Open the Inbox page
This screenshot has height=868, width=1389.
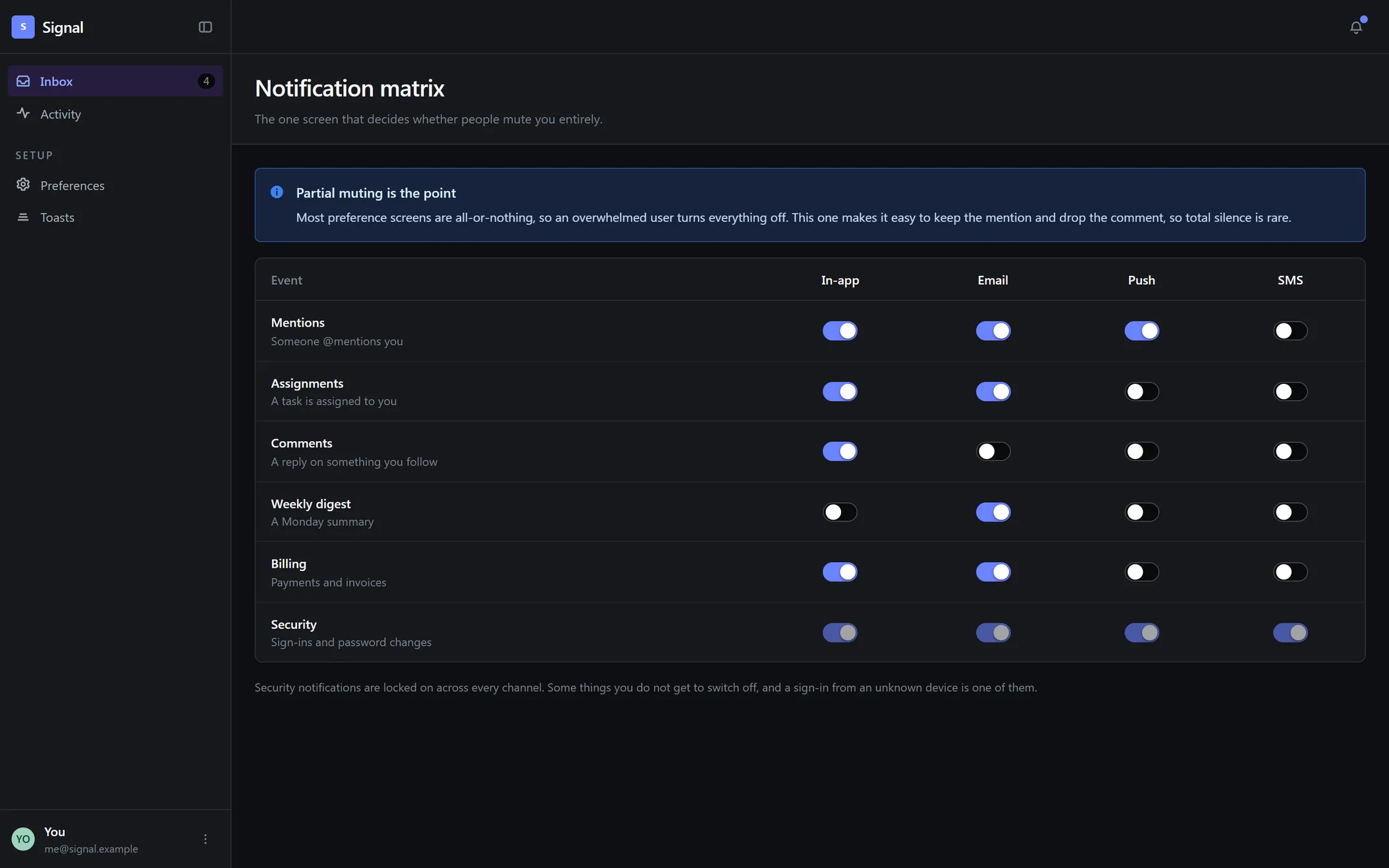click(x=115, y=81)
